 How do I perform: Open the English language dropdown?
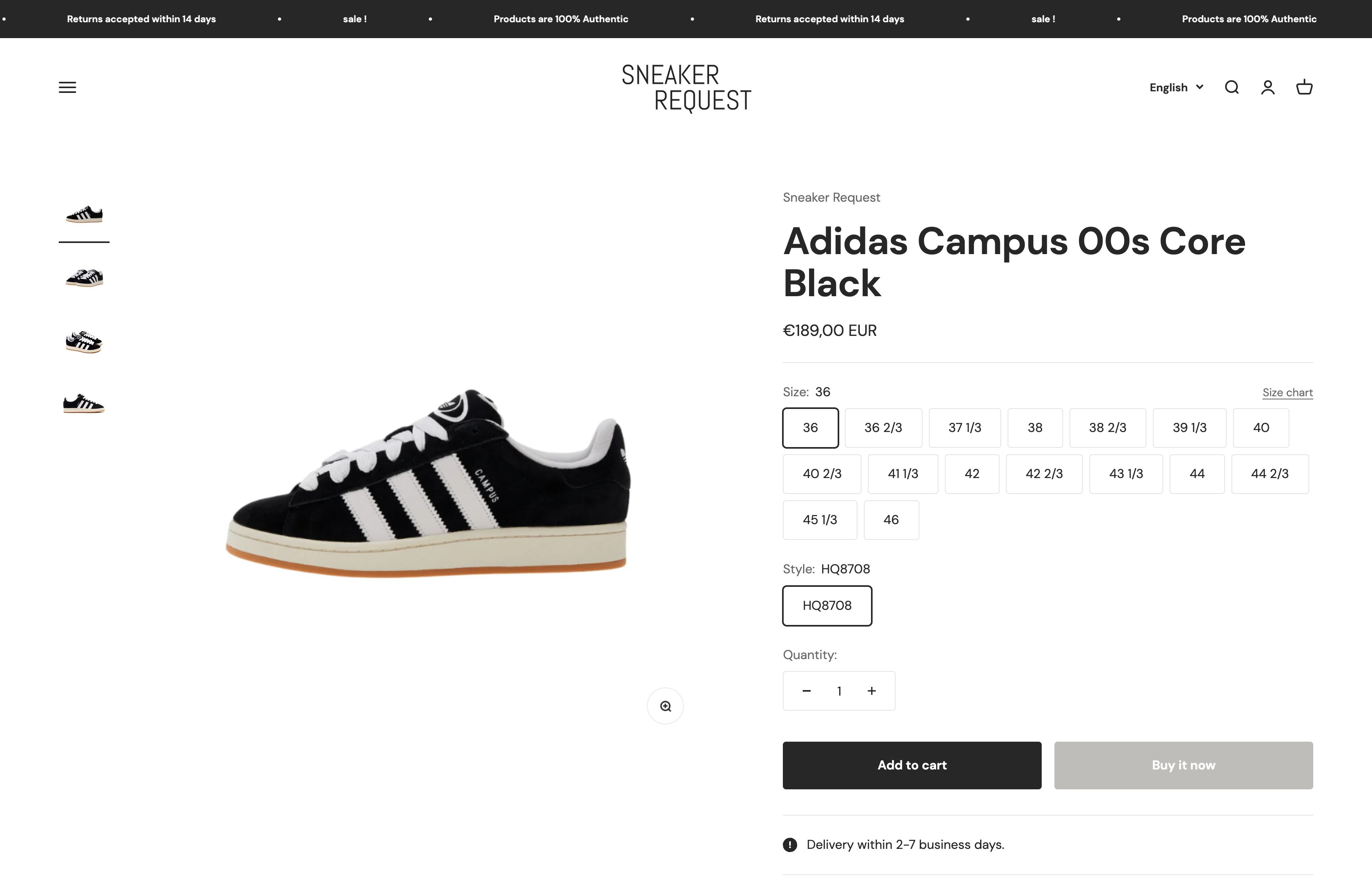click(1175, 87)
